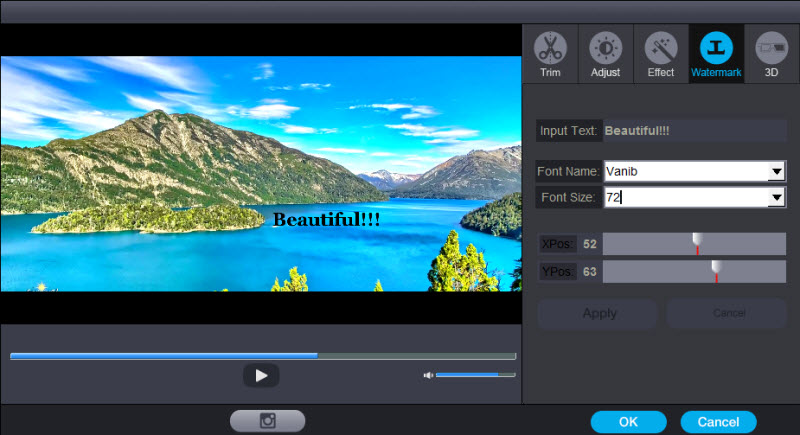Image resolution: width=800 pixels, height=435 pixels.
Task: Select the Watermark tool icon
Action: coord(716,48)
